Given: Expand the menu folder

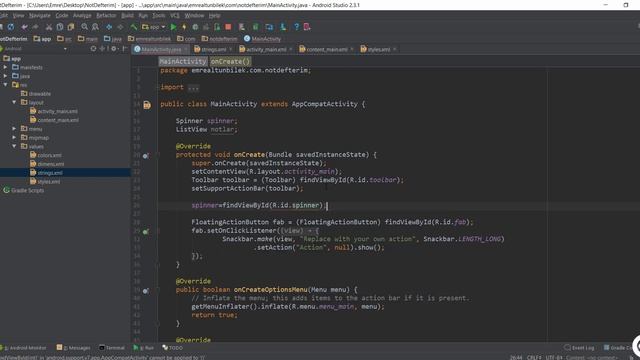Looking at the screenshot, I should (14, 129).
